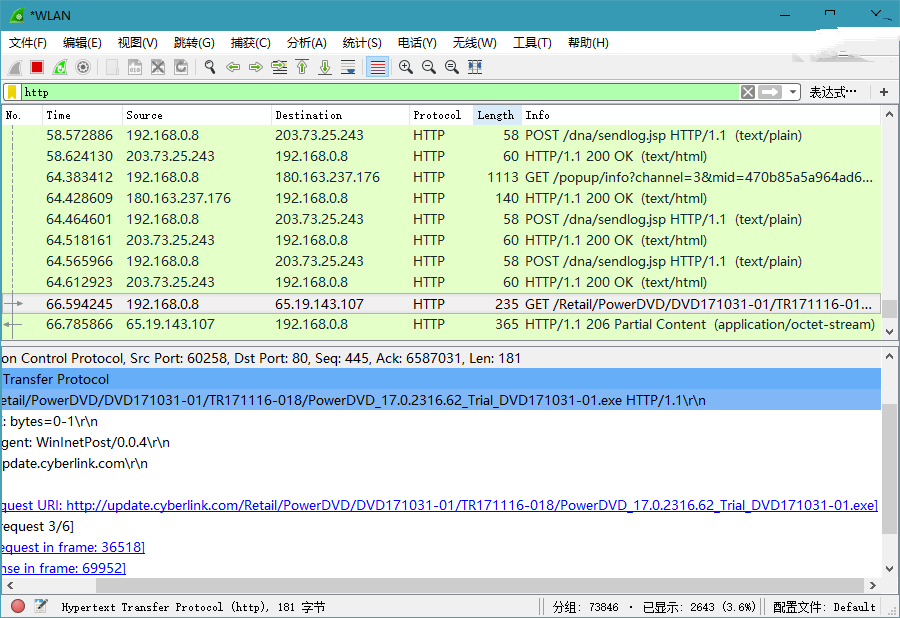Screen dimensions: 900x618
Task: Zoom in on packet text
Action: pos(405,67)
